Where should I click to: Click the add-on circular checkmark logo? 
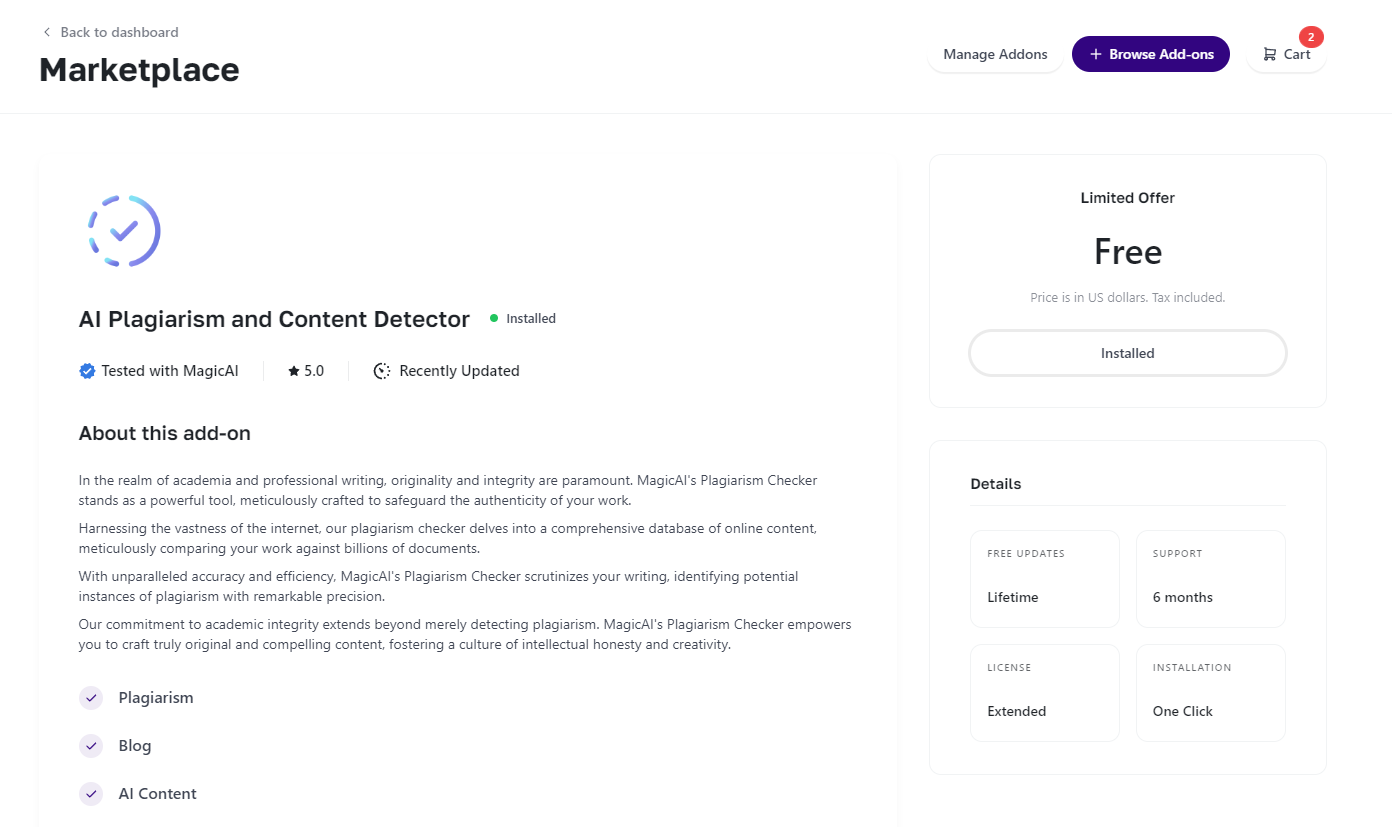pos(124,231)
